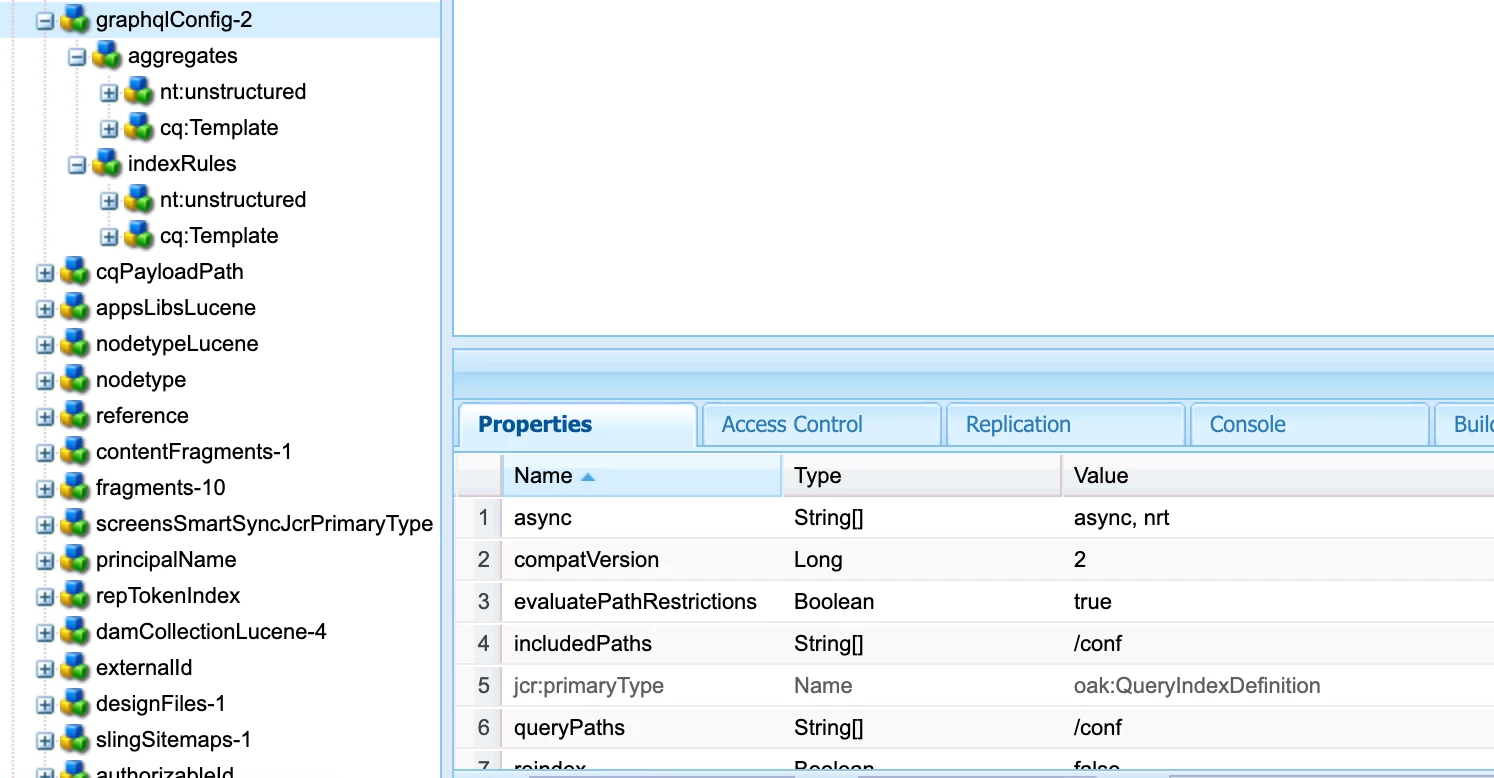Click the includedPaths /conf value
This screenshot has height=778, width=1494.
click(1098, 644)
